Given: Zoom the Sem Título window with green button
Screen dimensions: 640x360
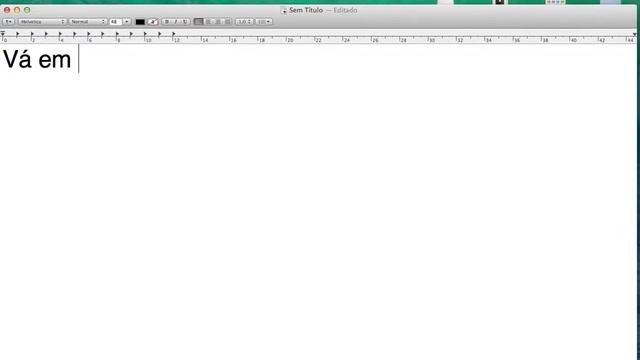Looking at the screenshot, I should pos(27,10).
